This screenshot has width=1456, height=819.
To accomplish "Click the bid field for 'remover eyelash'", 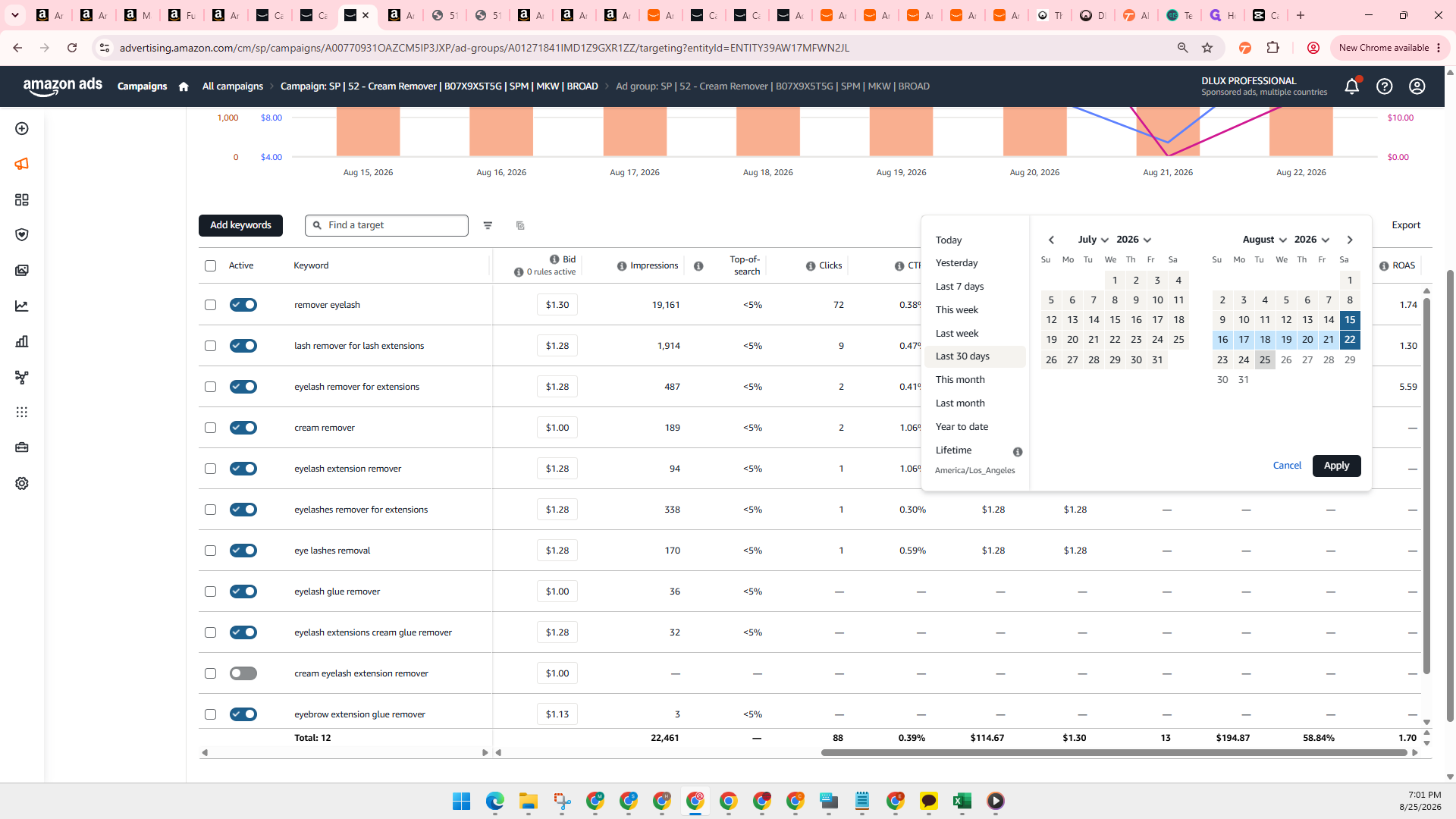I will click(x=557, y=305).
